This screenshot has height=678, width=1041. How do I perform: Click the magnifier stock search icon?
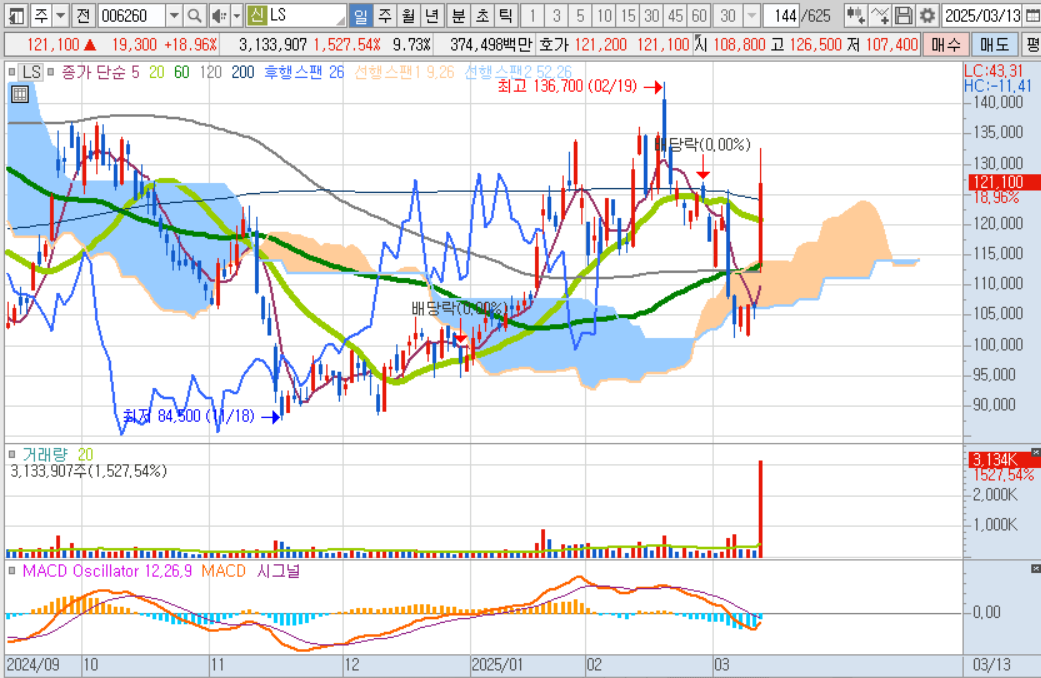[x=195, y=15]
